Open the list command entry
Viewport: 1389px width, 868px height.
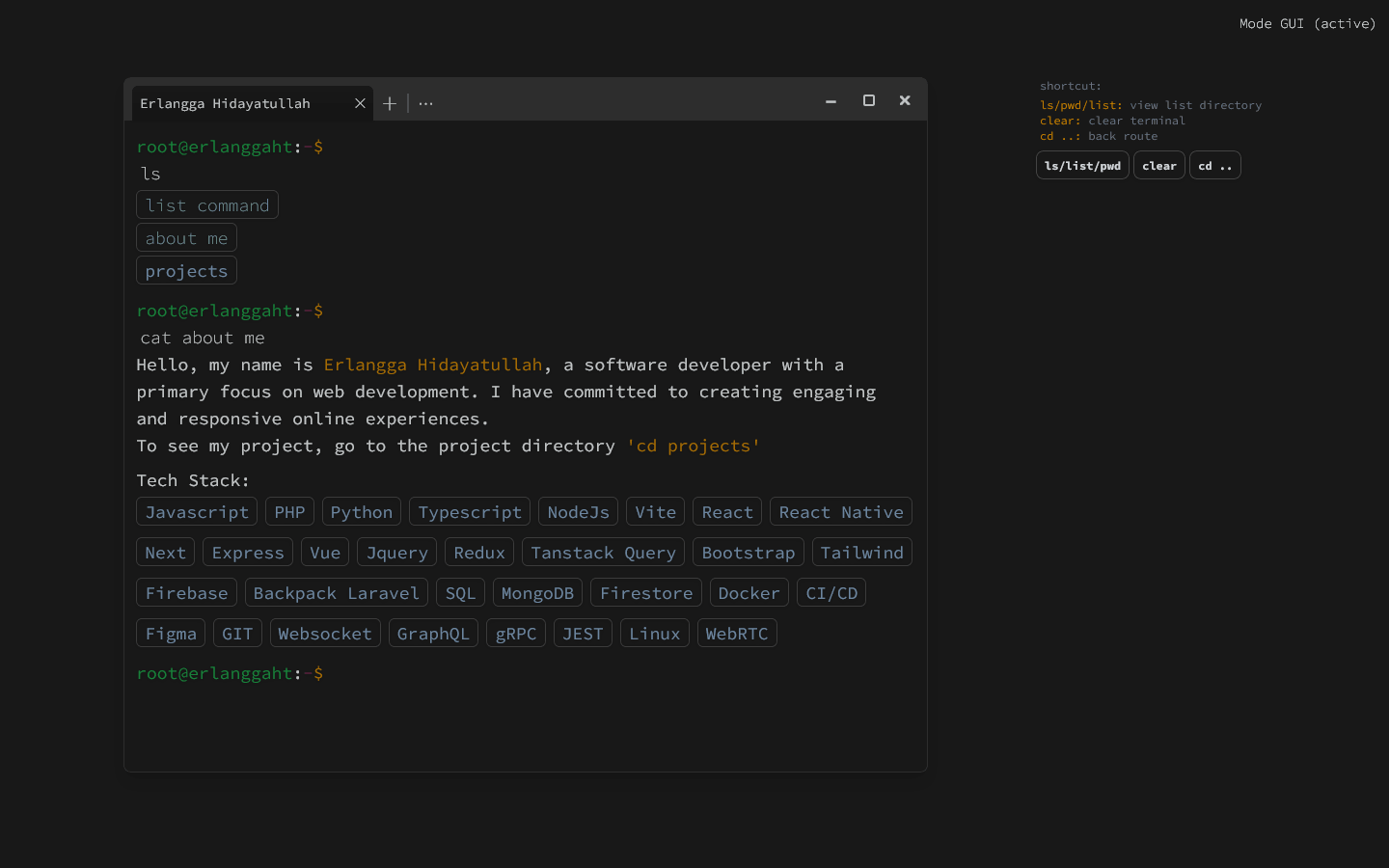pyautogui.click(x=207, y=205)
